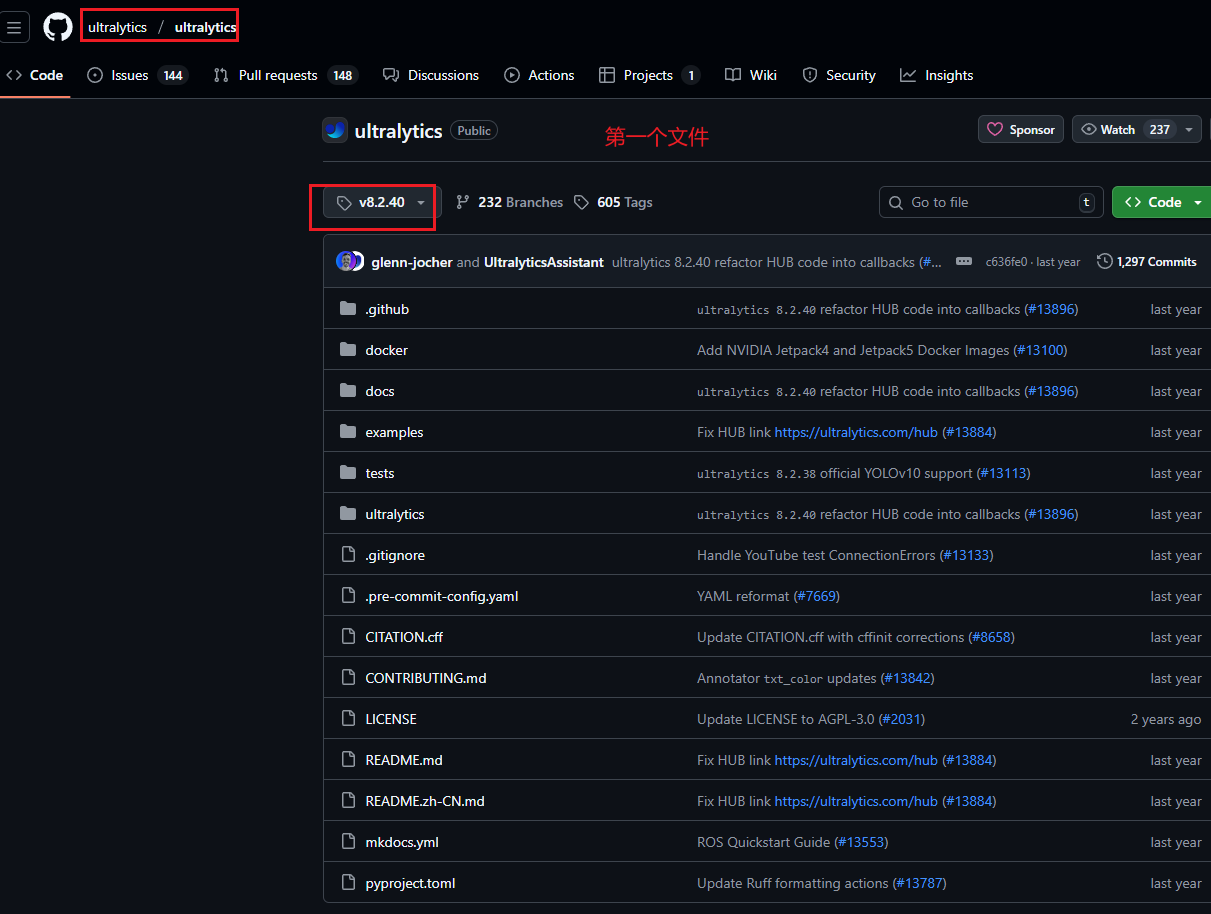
Task: Click the Update Ruff formatting actions message
Action: (x=793, y=883)
